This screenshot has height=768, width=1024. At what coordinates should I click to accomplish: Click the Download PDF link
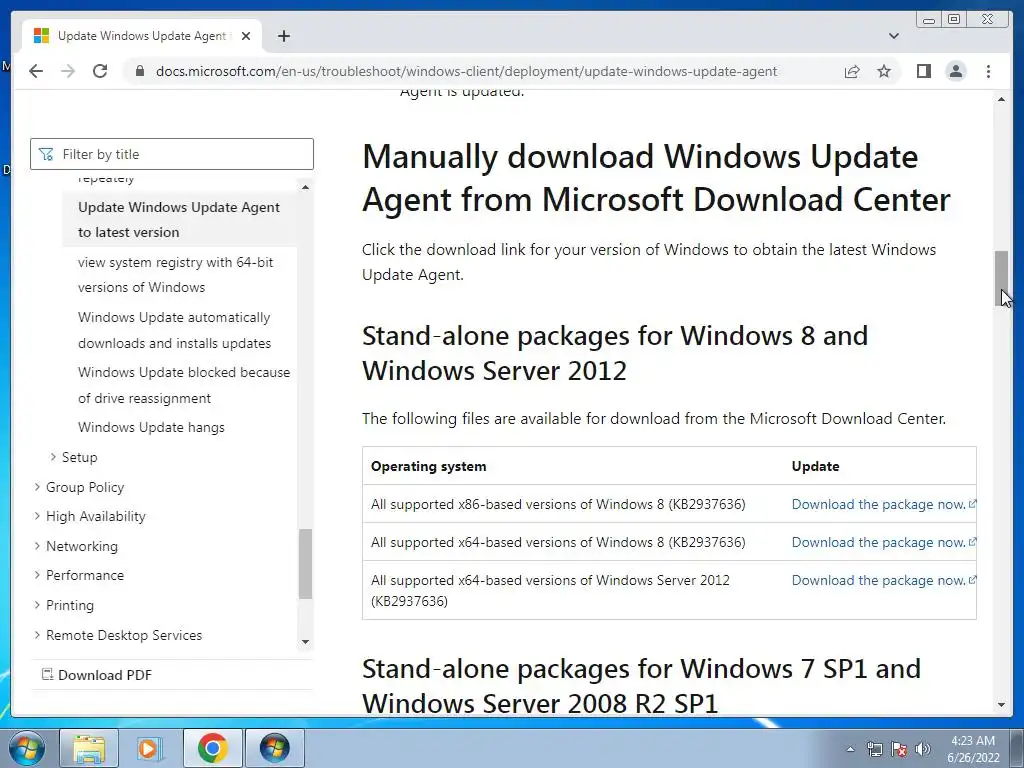tap(97, 675)
